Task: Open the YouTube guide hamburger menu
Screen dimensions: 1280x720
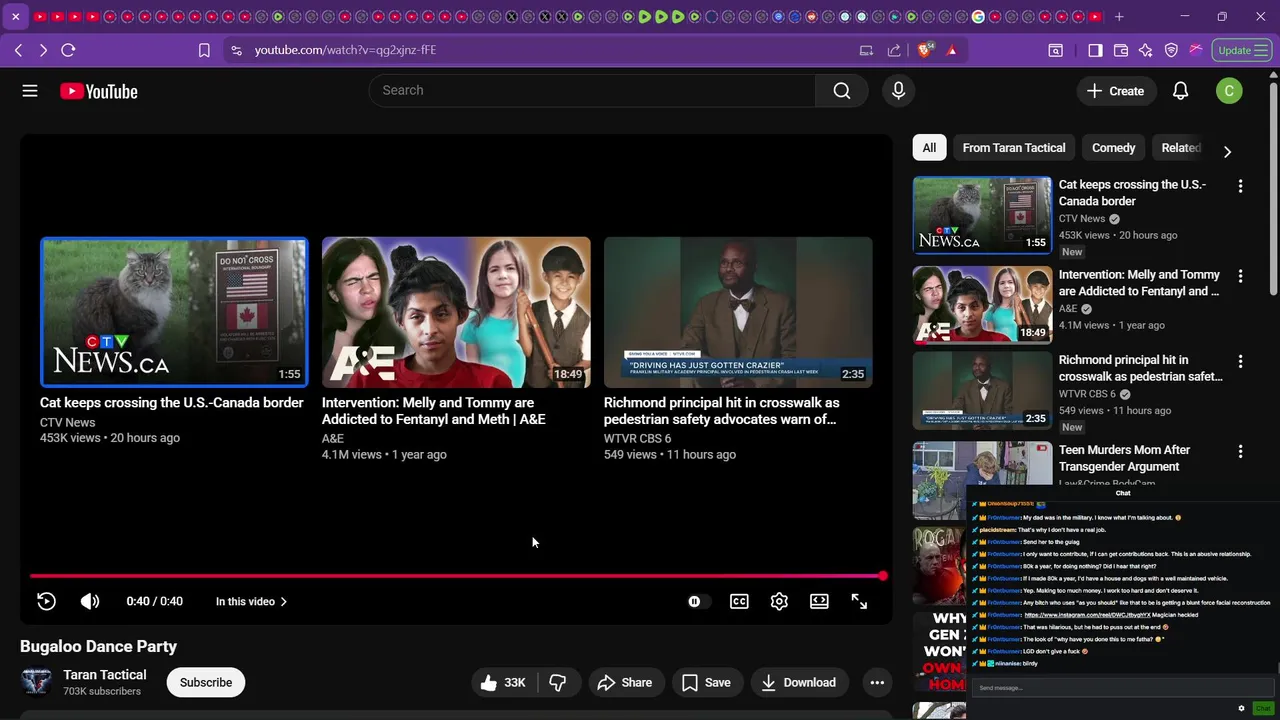Action: point(30,91)
